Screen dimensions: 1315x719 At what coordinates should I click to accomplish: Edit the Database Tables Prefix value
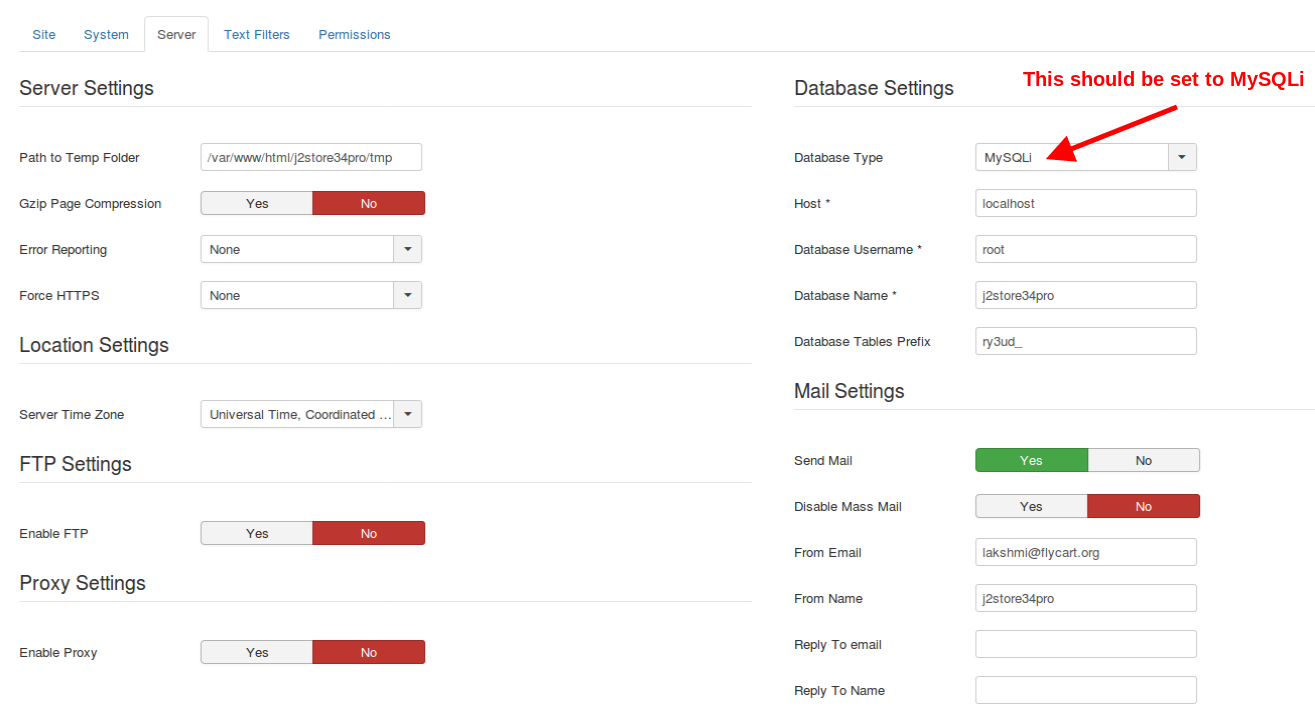pyautogui.click(x=1085, y=340)
